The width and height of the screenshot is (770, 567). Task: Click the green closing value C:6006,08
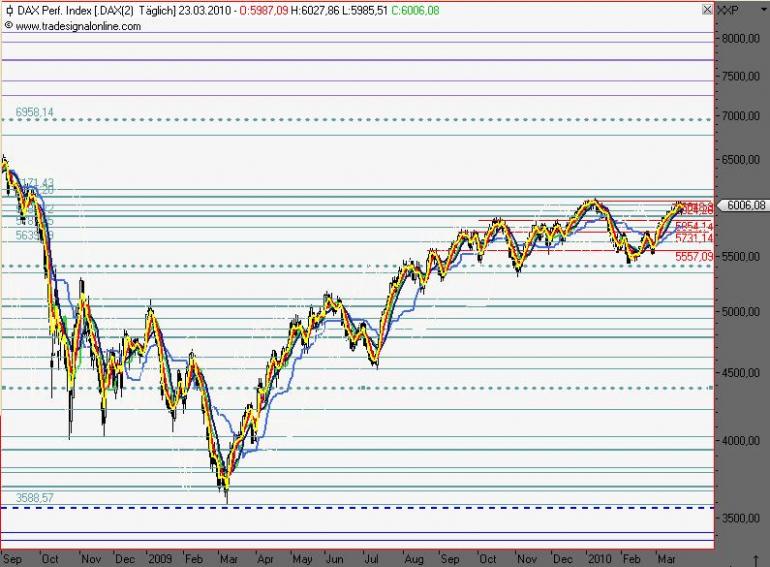coord(415,11)
